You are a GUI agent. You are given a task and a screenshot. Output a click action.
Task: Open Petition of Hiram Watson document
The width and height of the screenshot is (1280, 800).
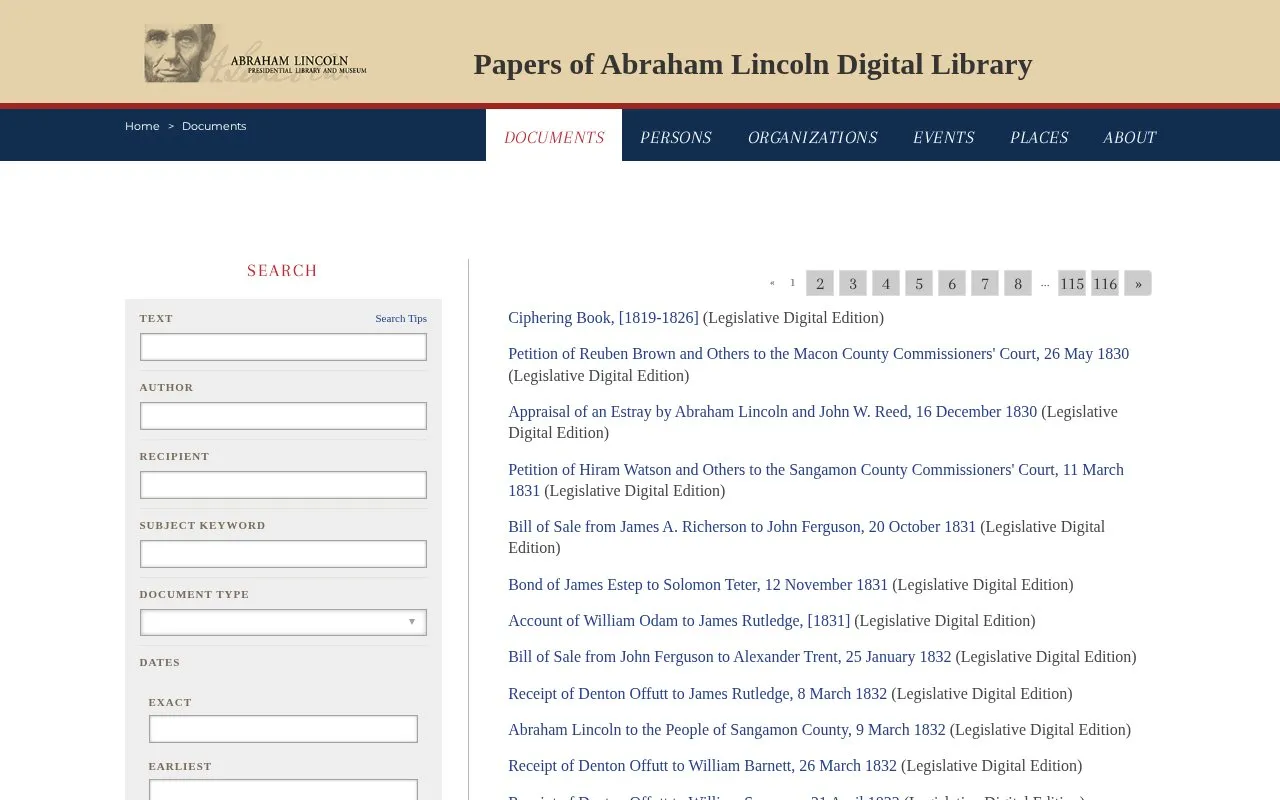pyautogui.click(x=816, y=480)
